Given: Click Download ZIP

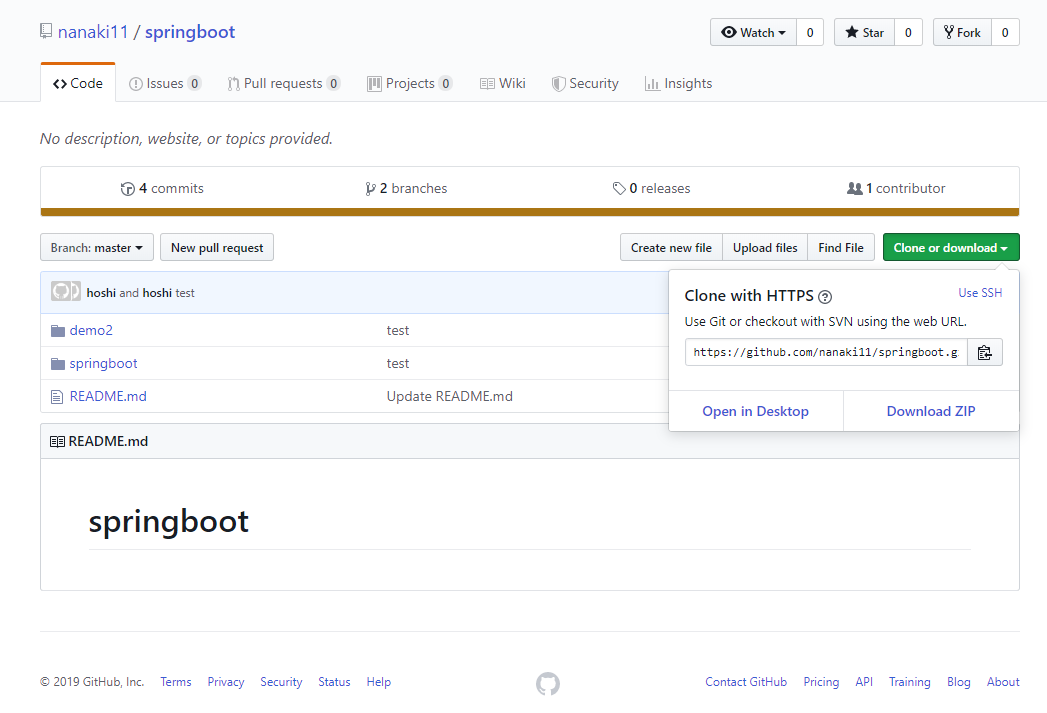Looking at the screenshot, I should (x=931, y=411).
